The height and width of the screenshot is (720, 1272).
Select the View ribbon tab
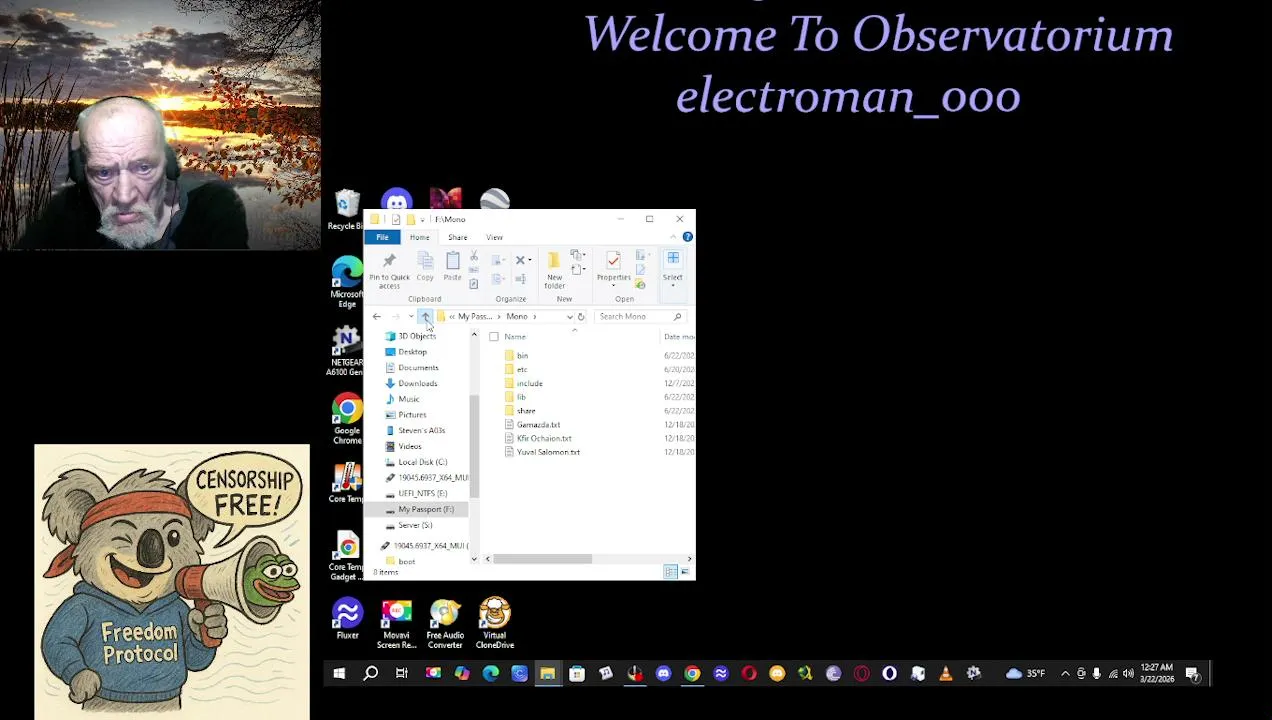[x=494, y=237]
